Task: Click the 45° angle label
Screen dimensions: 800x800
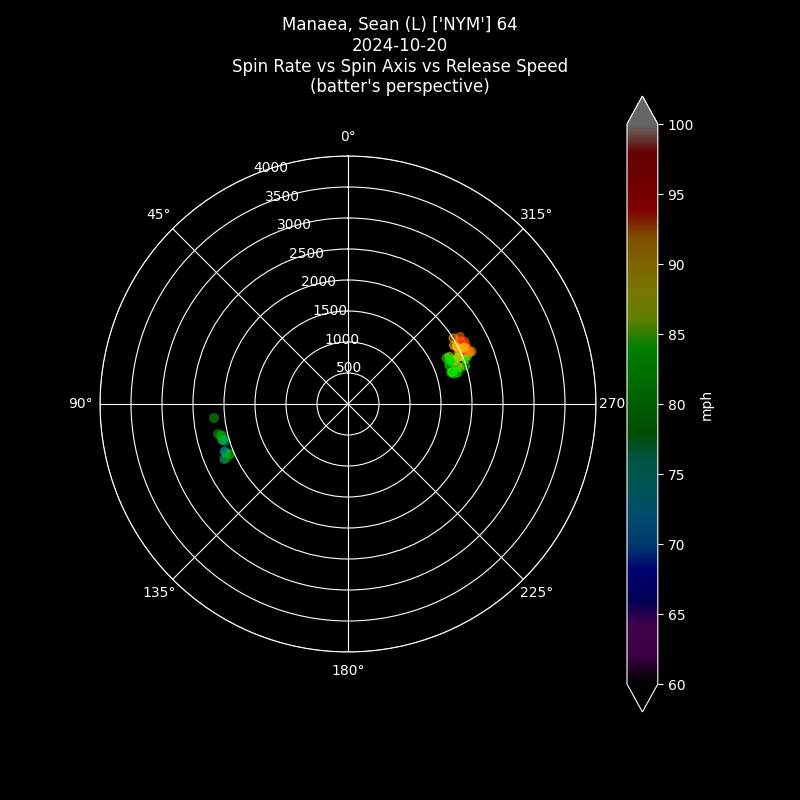Action: 158,214
